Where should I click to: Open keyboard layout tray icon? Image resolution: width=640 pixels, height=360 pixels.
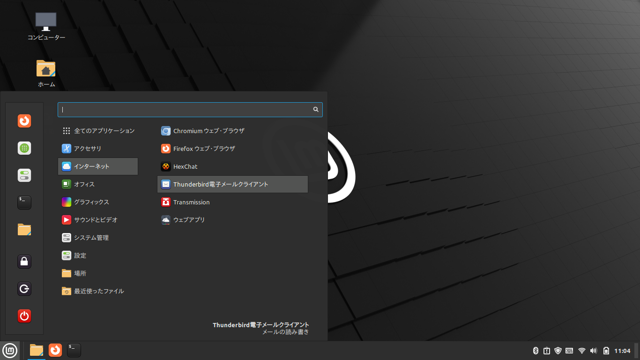569,351
